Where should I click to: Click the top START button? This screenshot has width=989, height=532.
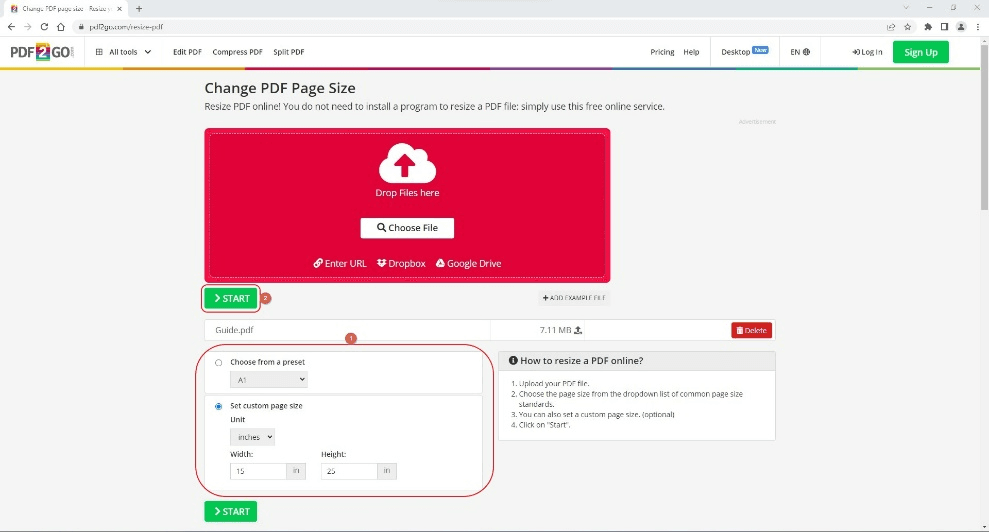(x=231, y=299)
